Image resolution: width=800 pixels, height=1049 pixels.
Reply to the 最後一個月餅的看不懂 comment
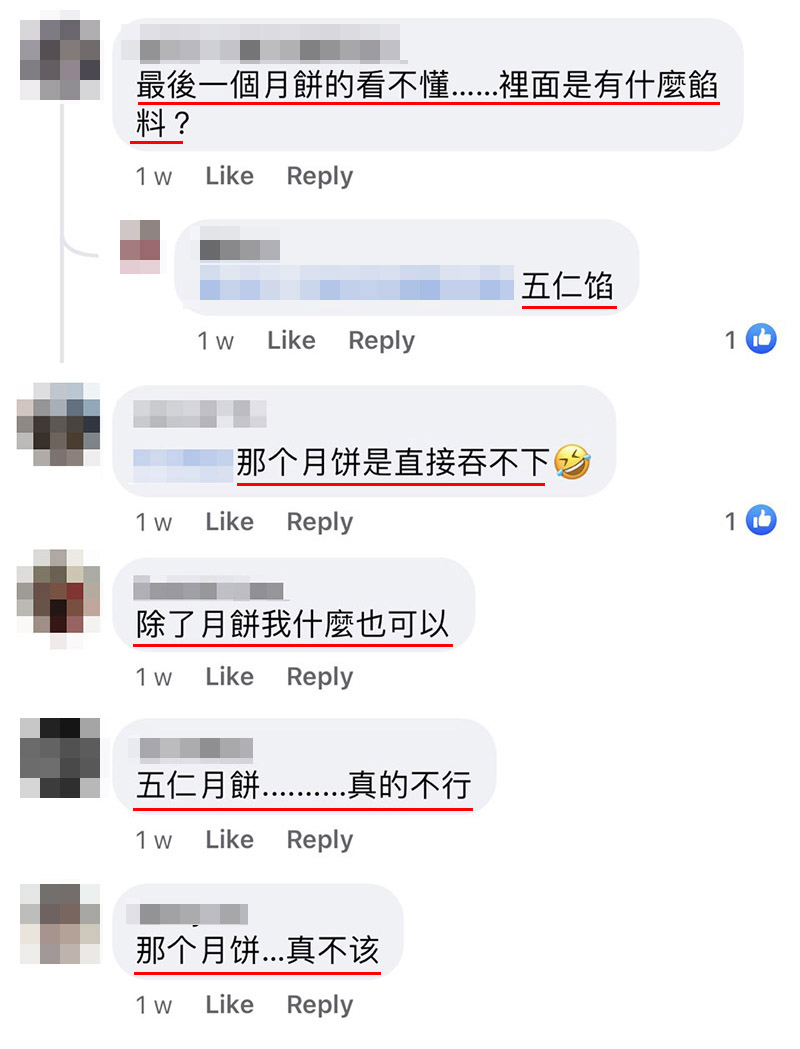(320, 177)
